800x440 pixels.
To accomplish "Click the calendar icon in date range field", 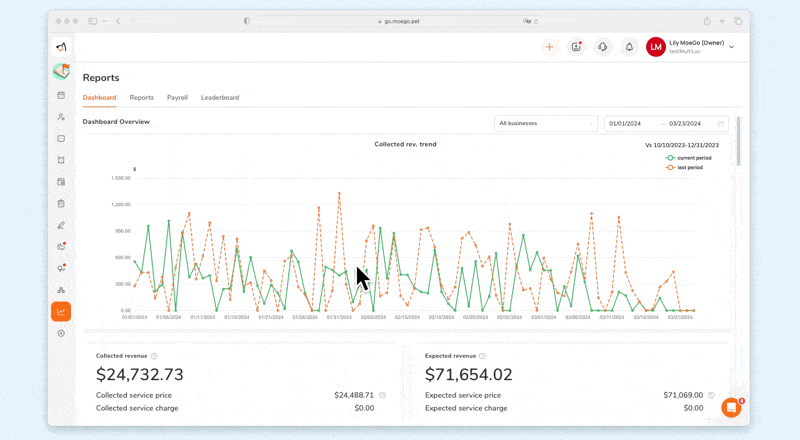I will 721,124.
